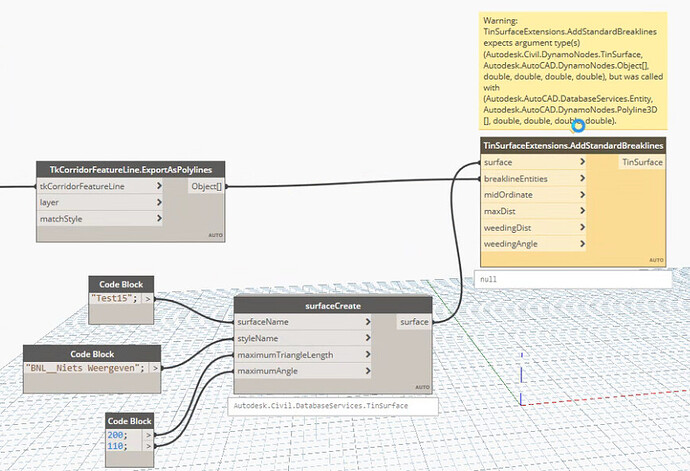Expand the breaklineEntities port chevron

point(582,178)
